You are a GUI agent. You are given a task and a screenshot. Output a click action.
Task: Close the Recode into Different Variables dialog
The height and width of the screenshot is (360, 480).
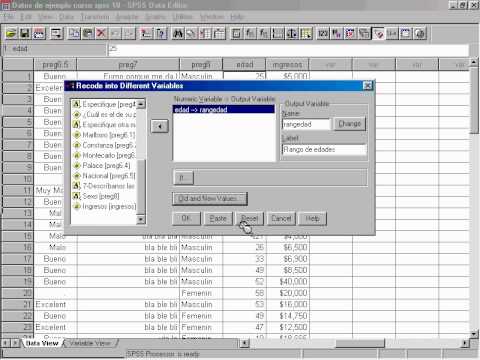[x=367, y=86]
